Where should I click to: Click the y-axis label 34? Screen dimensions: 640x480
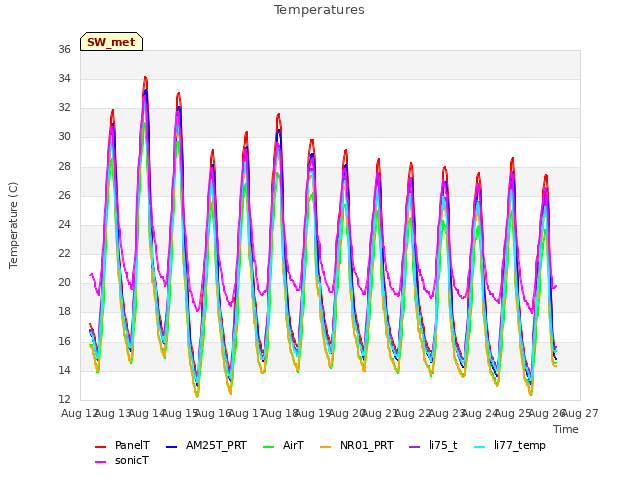(64, 78)
